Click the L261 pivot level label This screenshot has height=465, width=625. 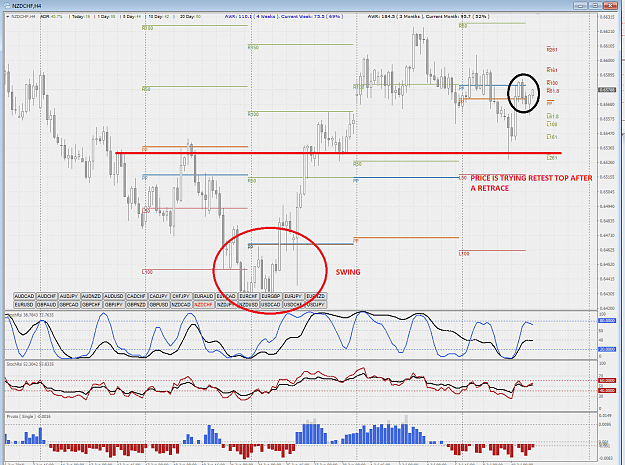coord(552,158)
